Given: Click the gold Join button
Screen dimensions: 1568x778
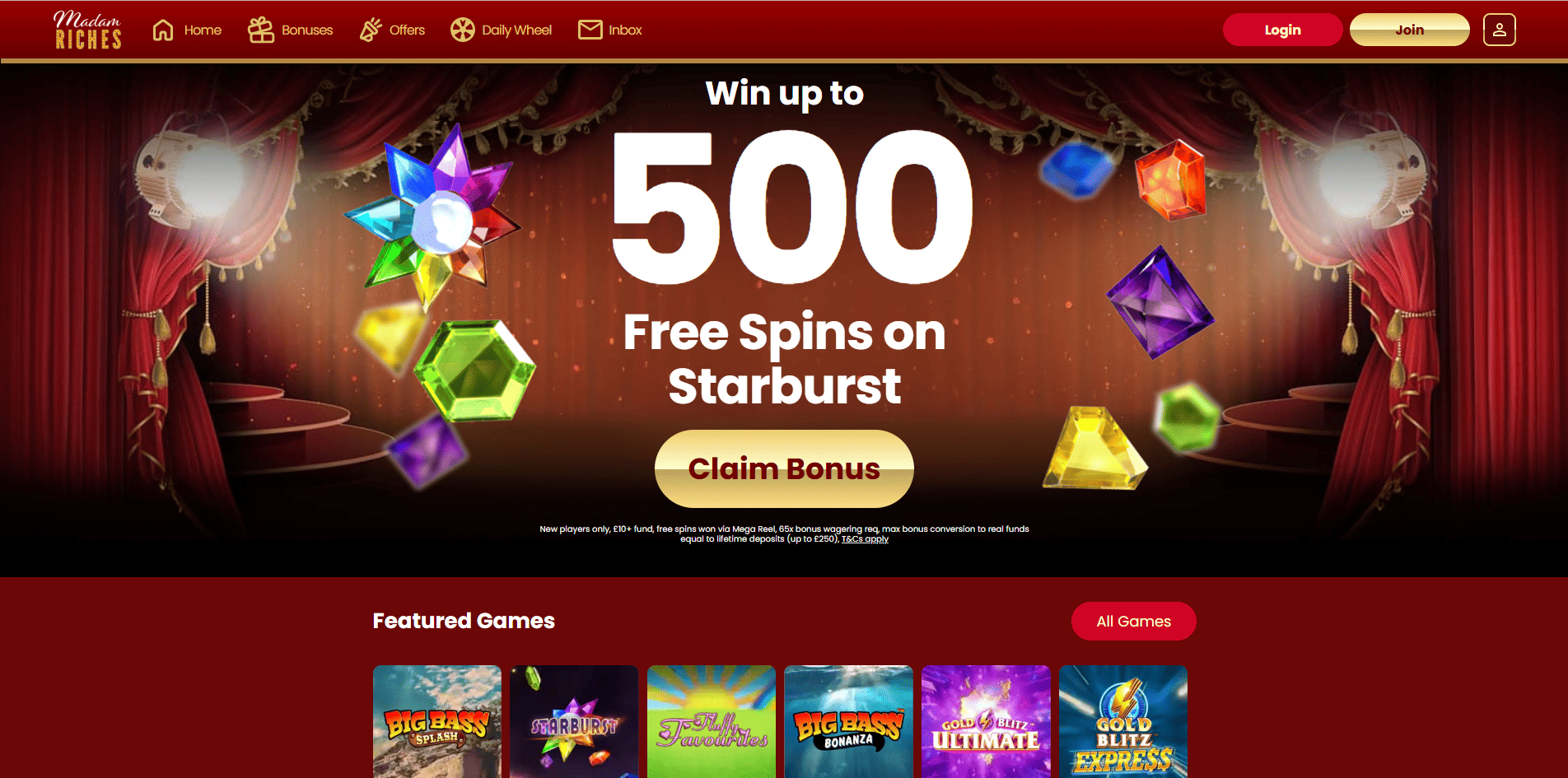Looking at the screenshot, I should [x=1410, y=30].
